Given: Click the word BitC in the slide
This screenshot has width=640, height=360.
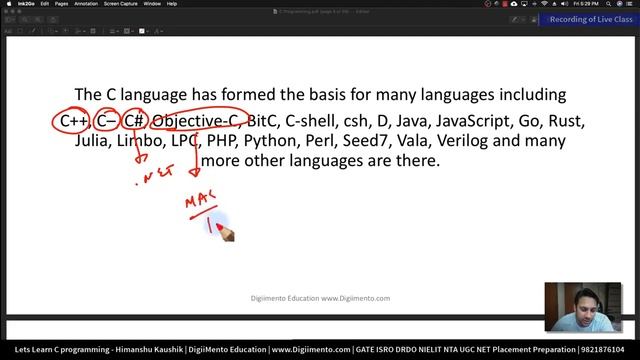Looking at the screenshot, I should tap(262, 121).
